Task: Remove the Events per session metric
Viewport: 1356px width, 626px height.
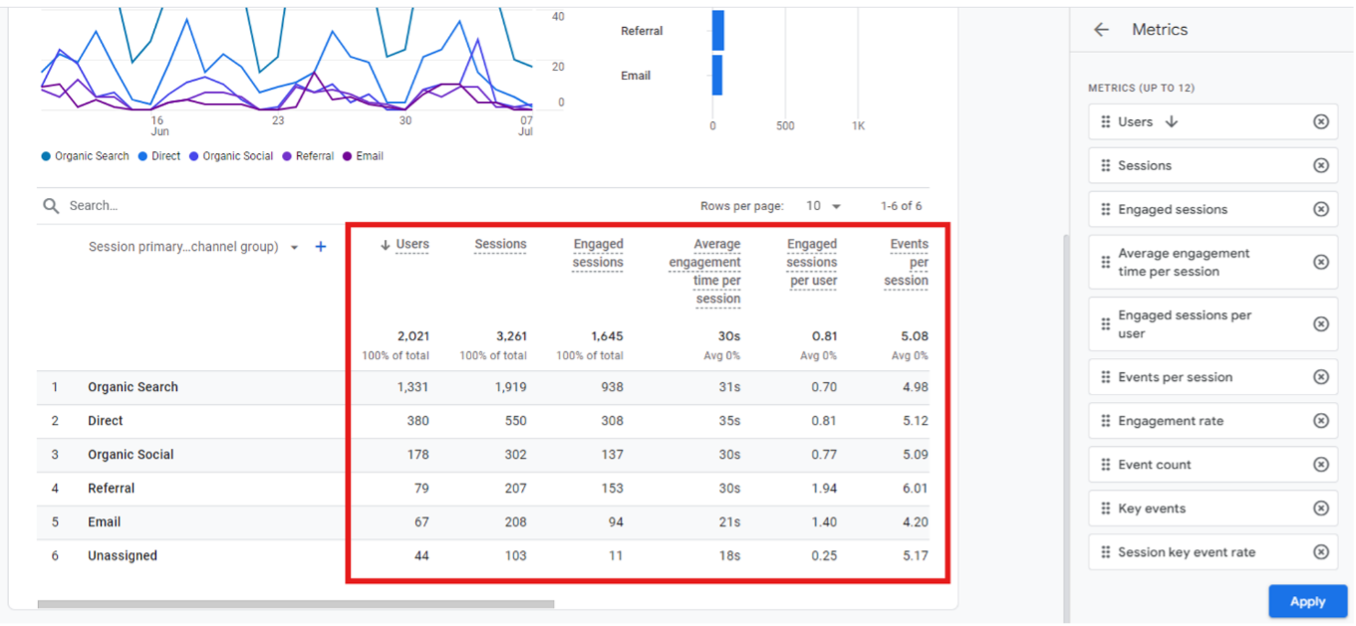Action: click(1321, 377)
